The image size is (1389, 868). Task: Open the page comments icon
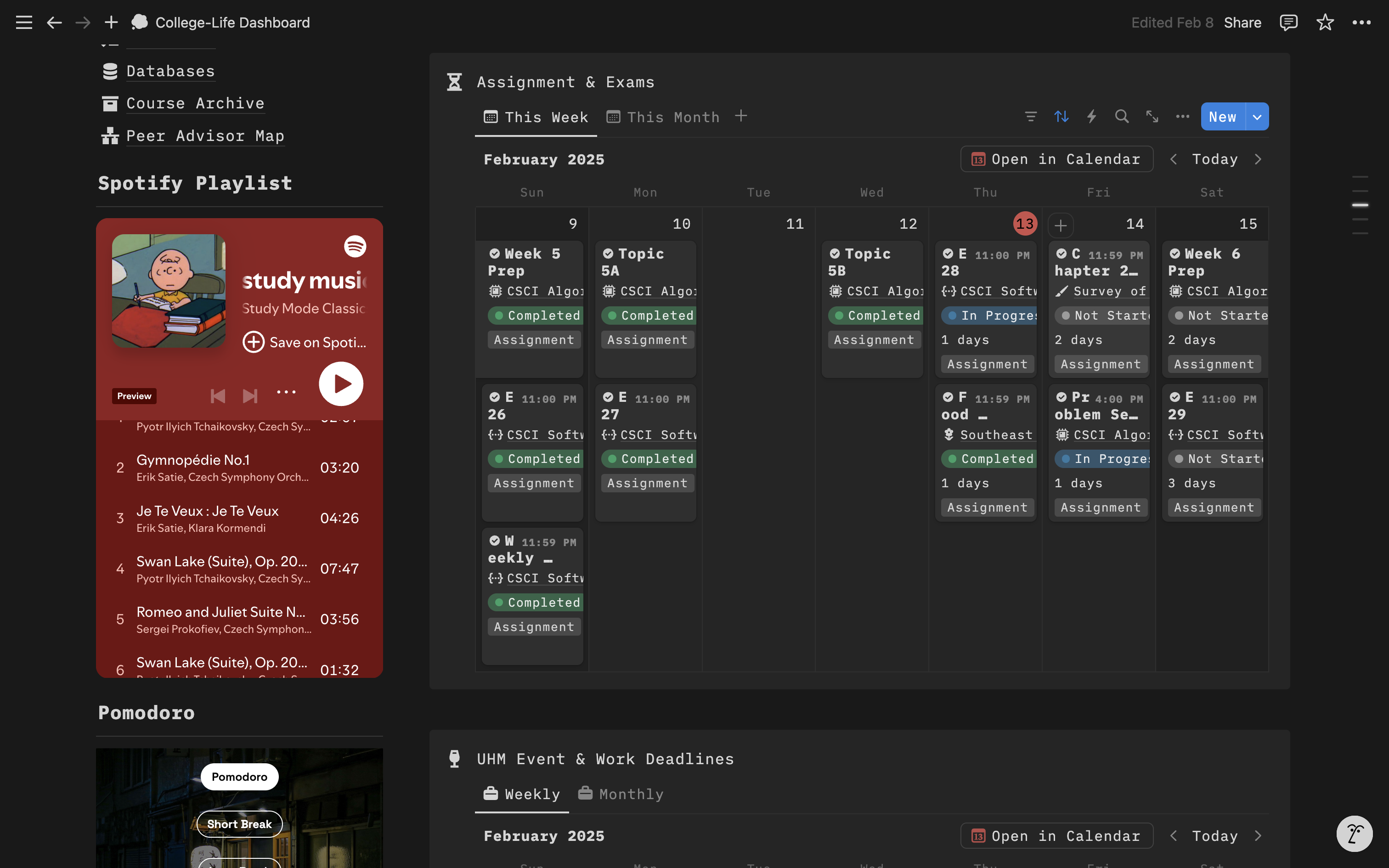[1288, 23]
